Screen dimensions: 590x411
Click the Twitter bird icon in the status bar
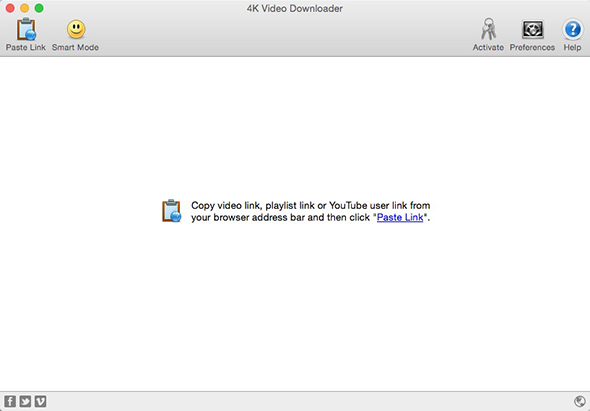[x=25, y=401]
